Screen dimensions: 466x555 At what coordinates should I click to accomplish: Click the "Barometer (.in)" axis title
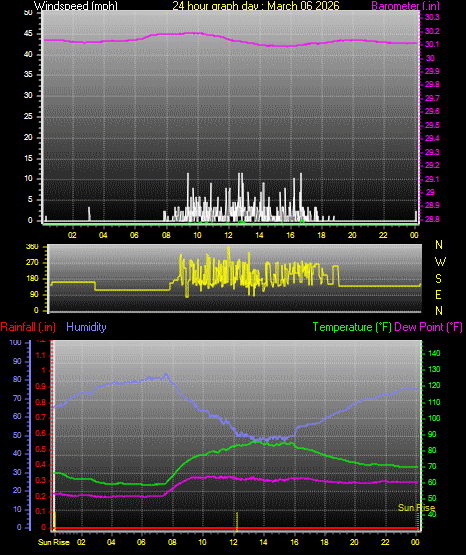pyautogui.click(x=405, y=6)
